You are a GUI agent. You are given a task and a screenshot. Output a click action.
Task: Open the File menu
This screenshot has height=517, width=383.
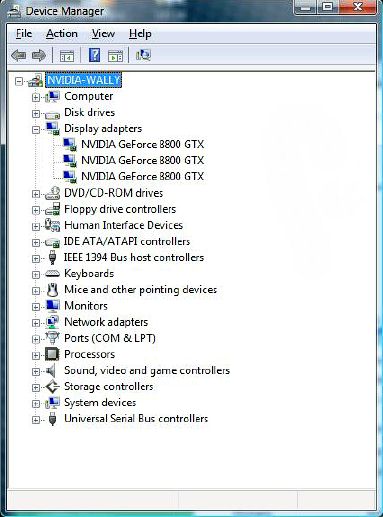click(x=24, y=34)
